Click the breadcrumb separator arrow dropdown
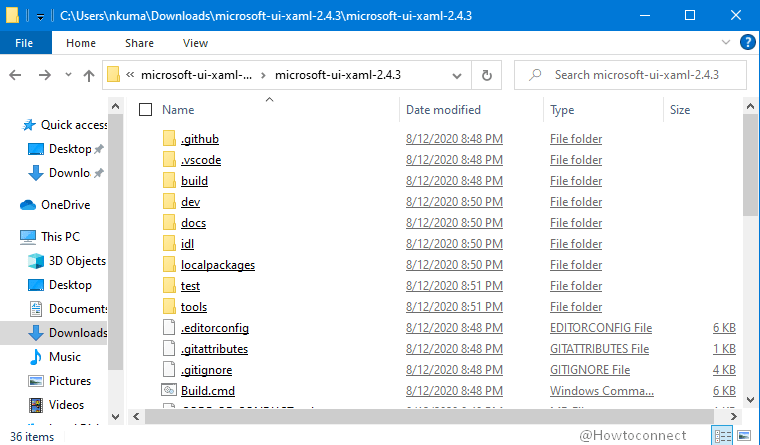This screenshot has width=760, height=445. [263, 75]
